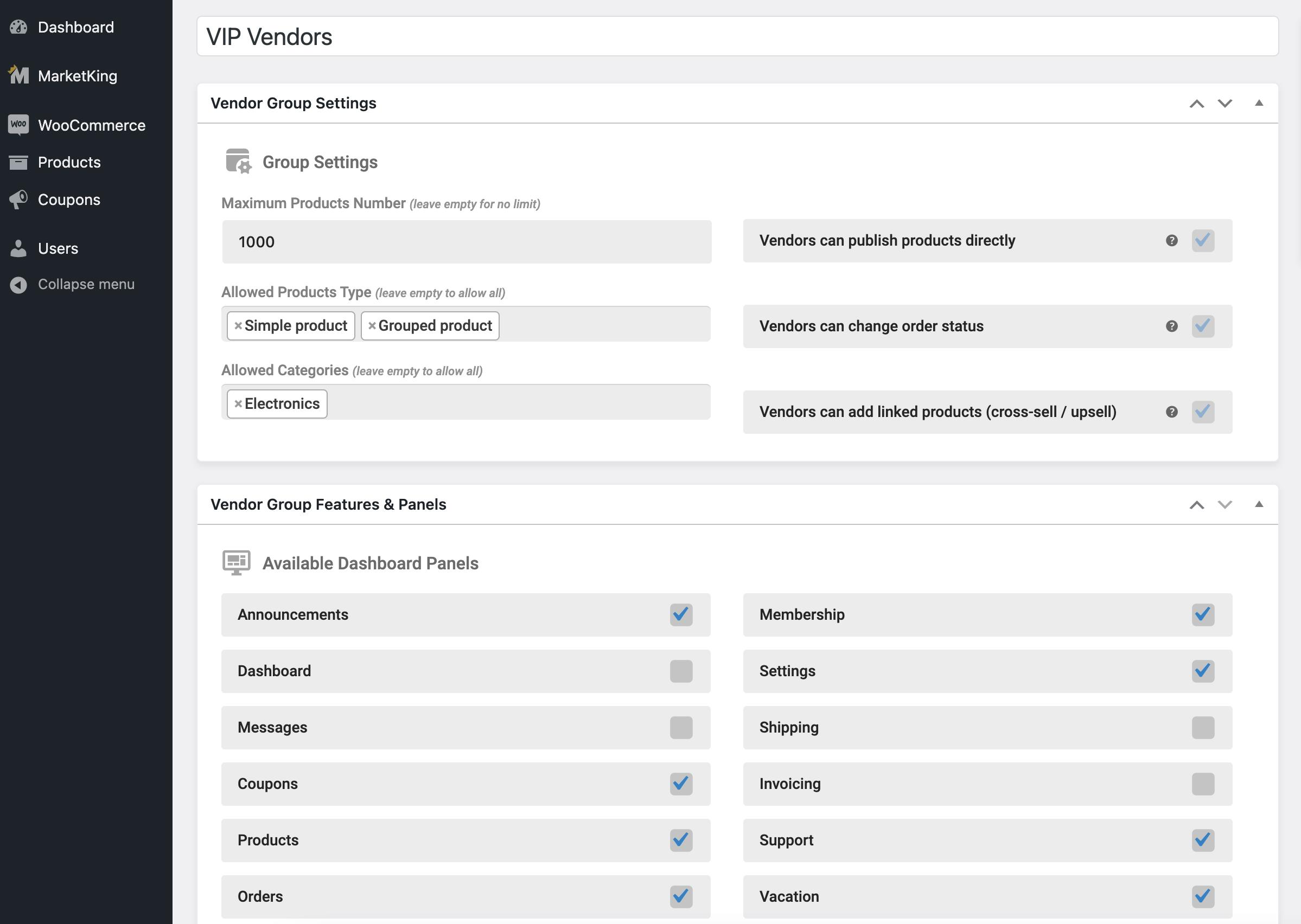
Task: Click the Users person icon
Action: pyautogui.click(x=18, y=249)
